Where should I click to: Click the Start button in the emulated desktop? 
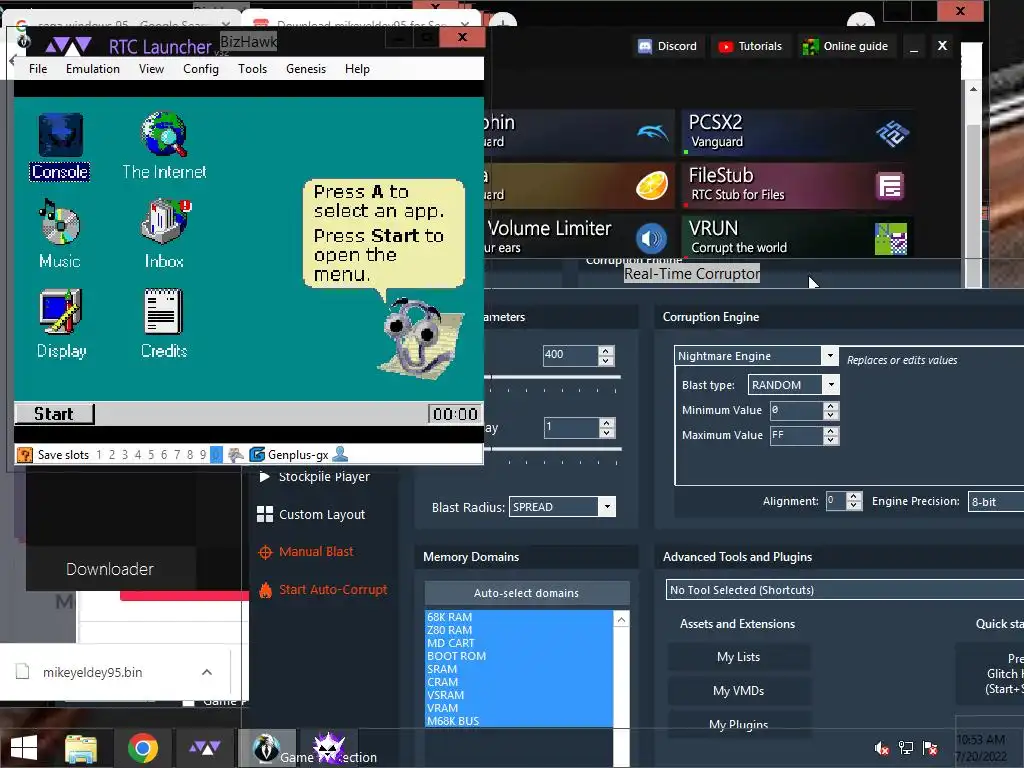pyautogui.click(x=54, y=414)
